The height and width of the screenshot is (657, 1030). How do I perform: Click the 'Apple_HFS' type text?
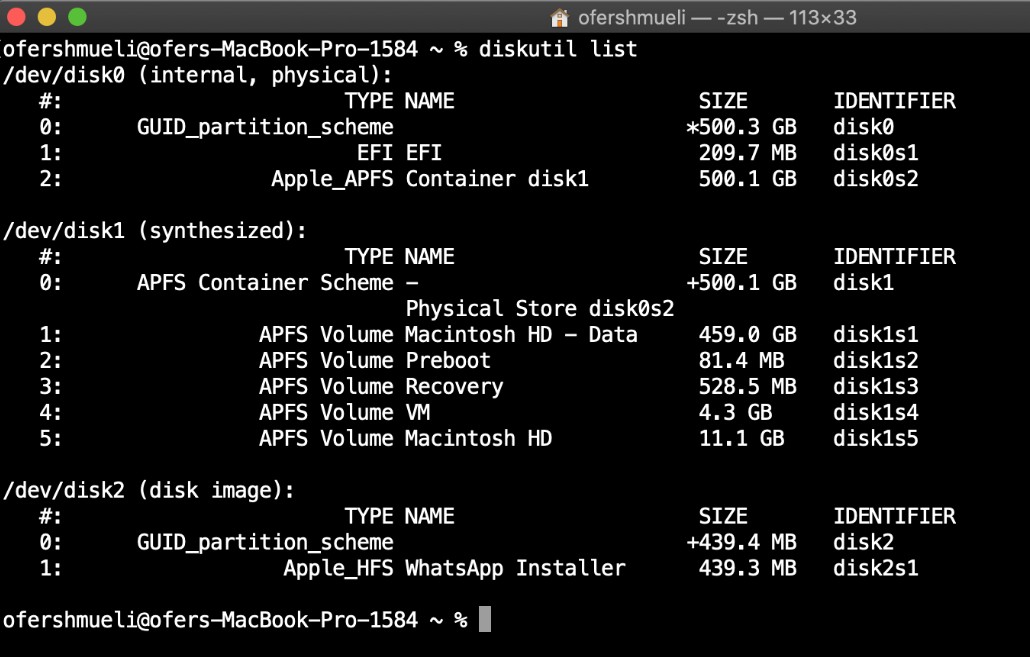coord(338,568)
